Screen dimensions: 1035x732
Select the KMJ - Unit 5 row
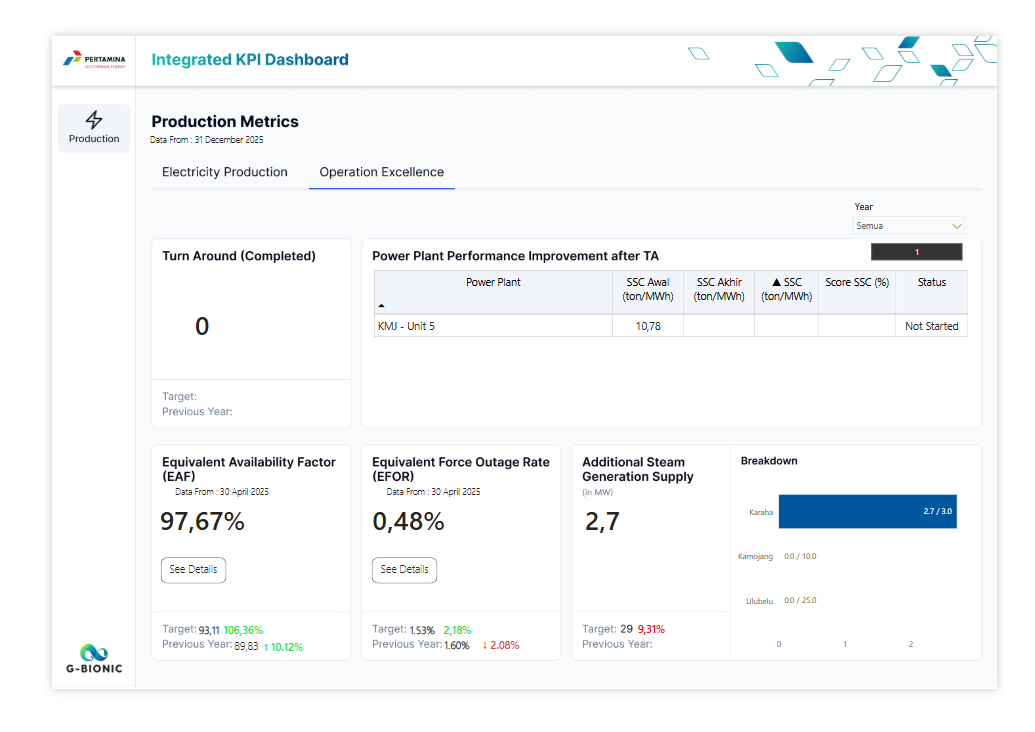[492, 326]
